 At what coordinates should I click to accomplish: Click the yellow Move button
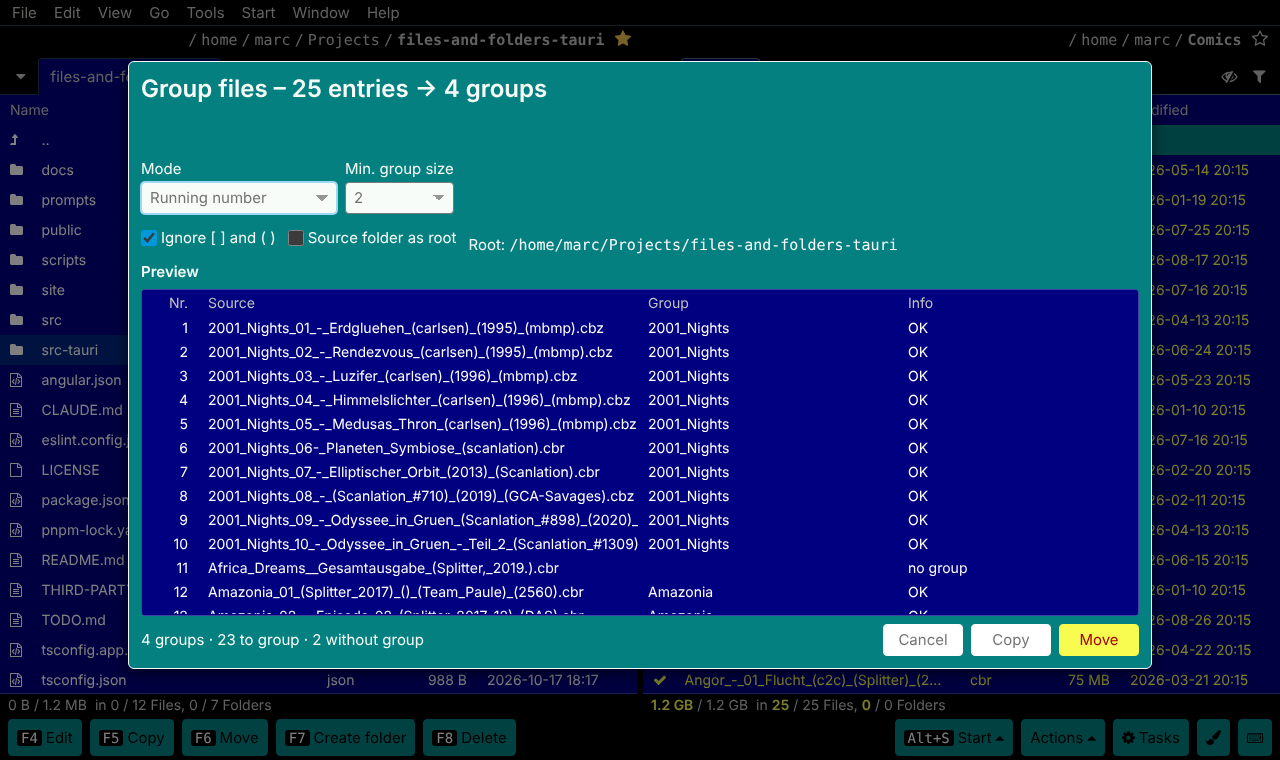click(x=1099, y=640)
